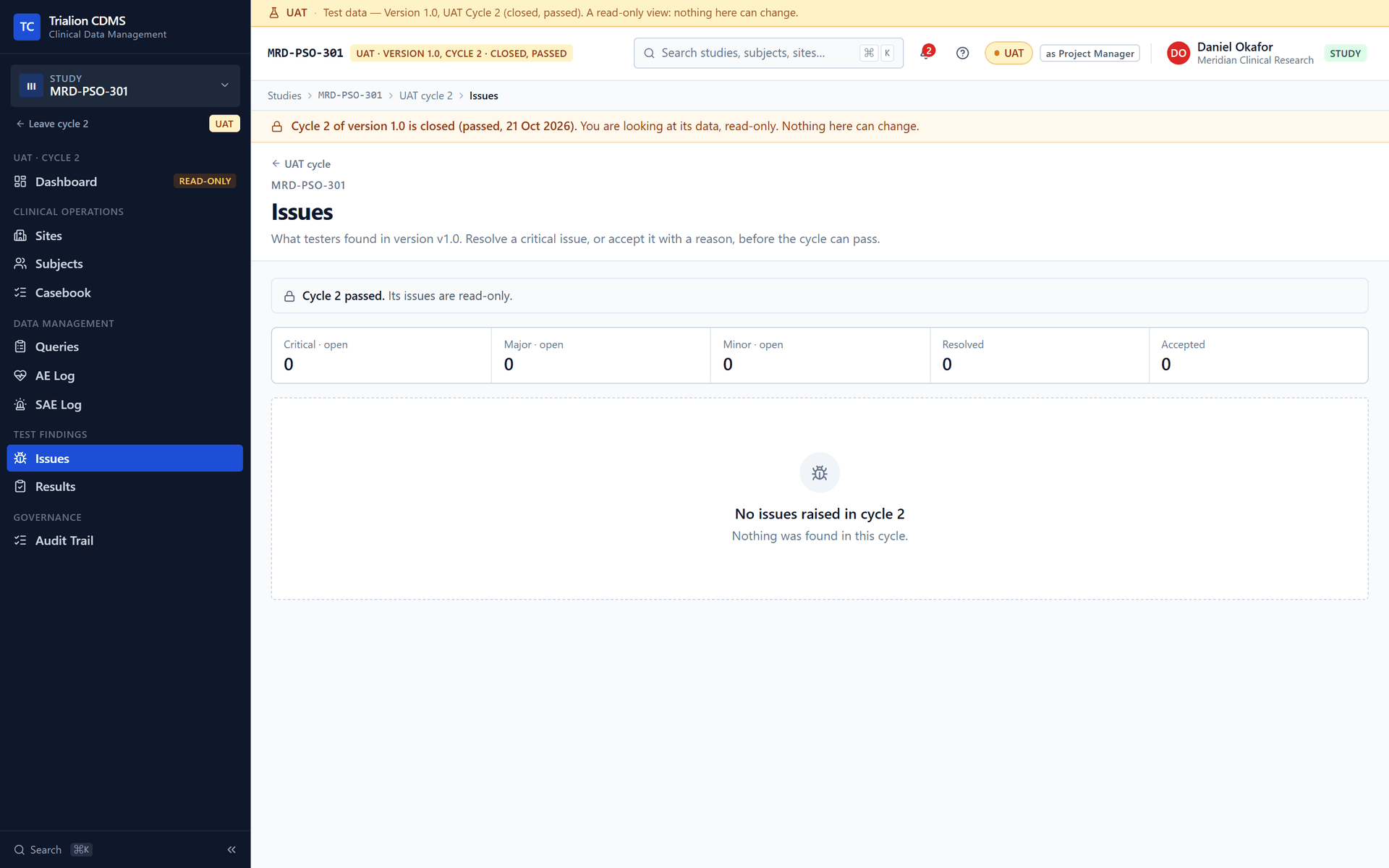Click the TC Trialion CDMS logo
Image resolution: width=1389 pixels, height=868 pixels.
tap(27, 27)
